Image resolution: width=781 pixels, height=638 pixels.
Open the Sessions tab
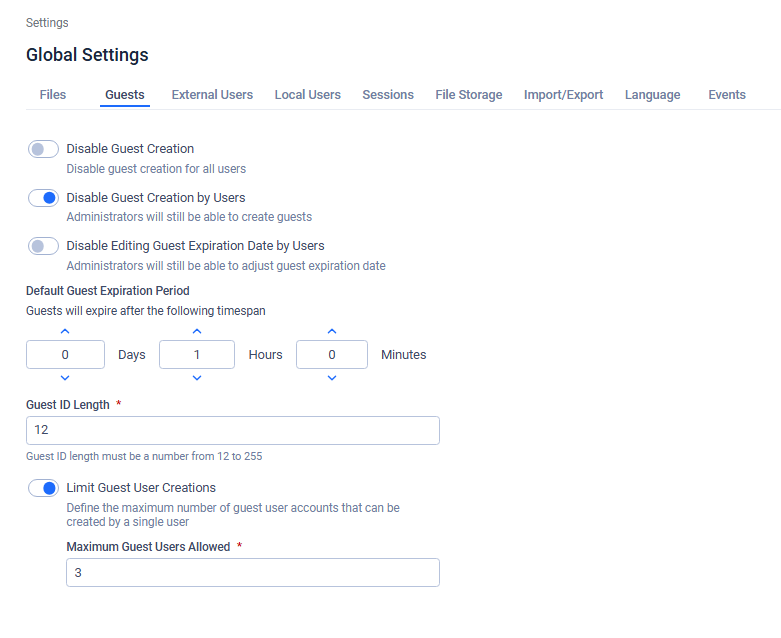pos(388,95)
